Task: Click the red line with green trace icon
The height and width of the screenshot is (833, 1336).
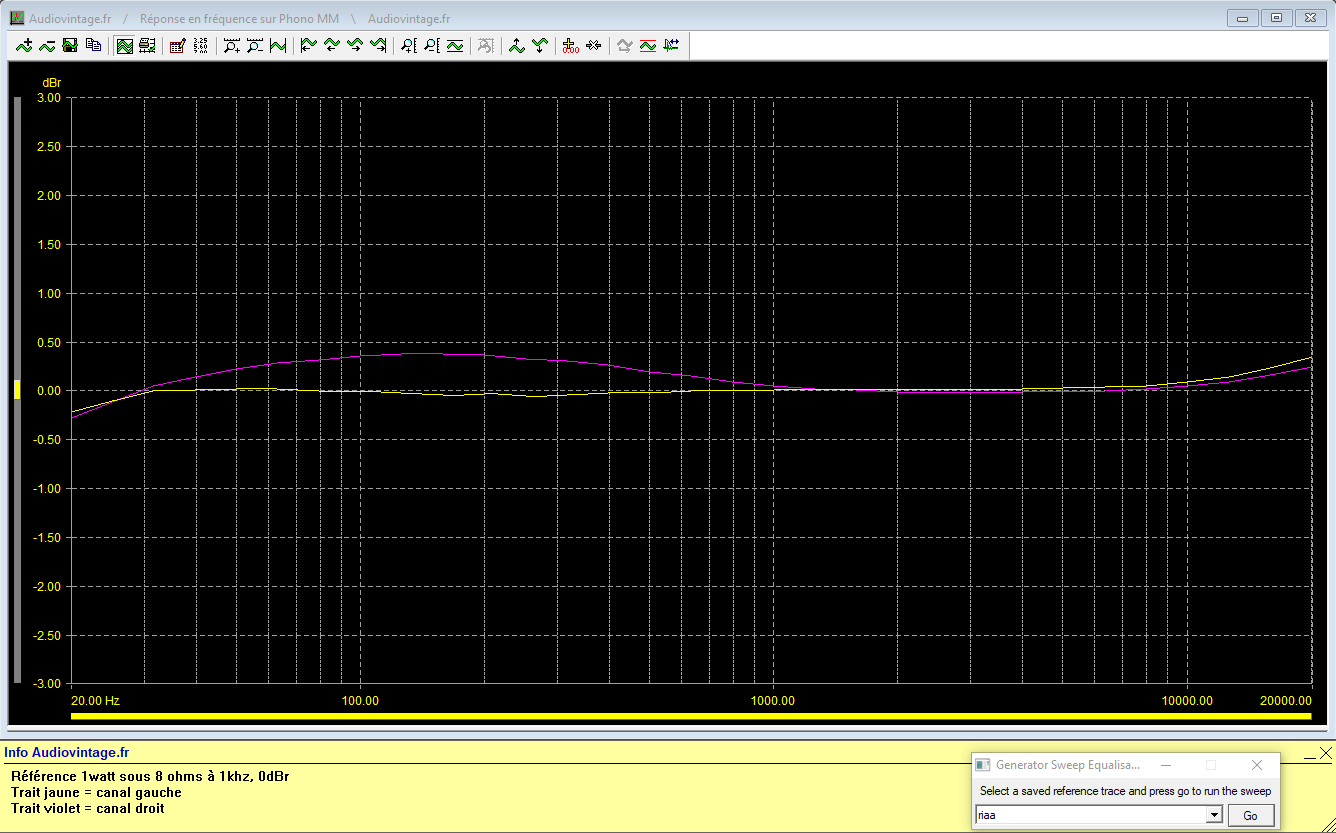Action: 648,45
